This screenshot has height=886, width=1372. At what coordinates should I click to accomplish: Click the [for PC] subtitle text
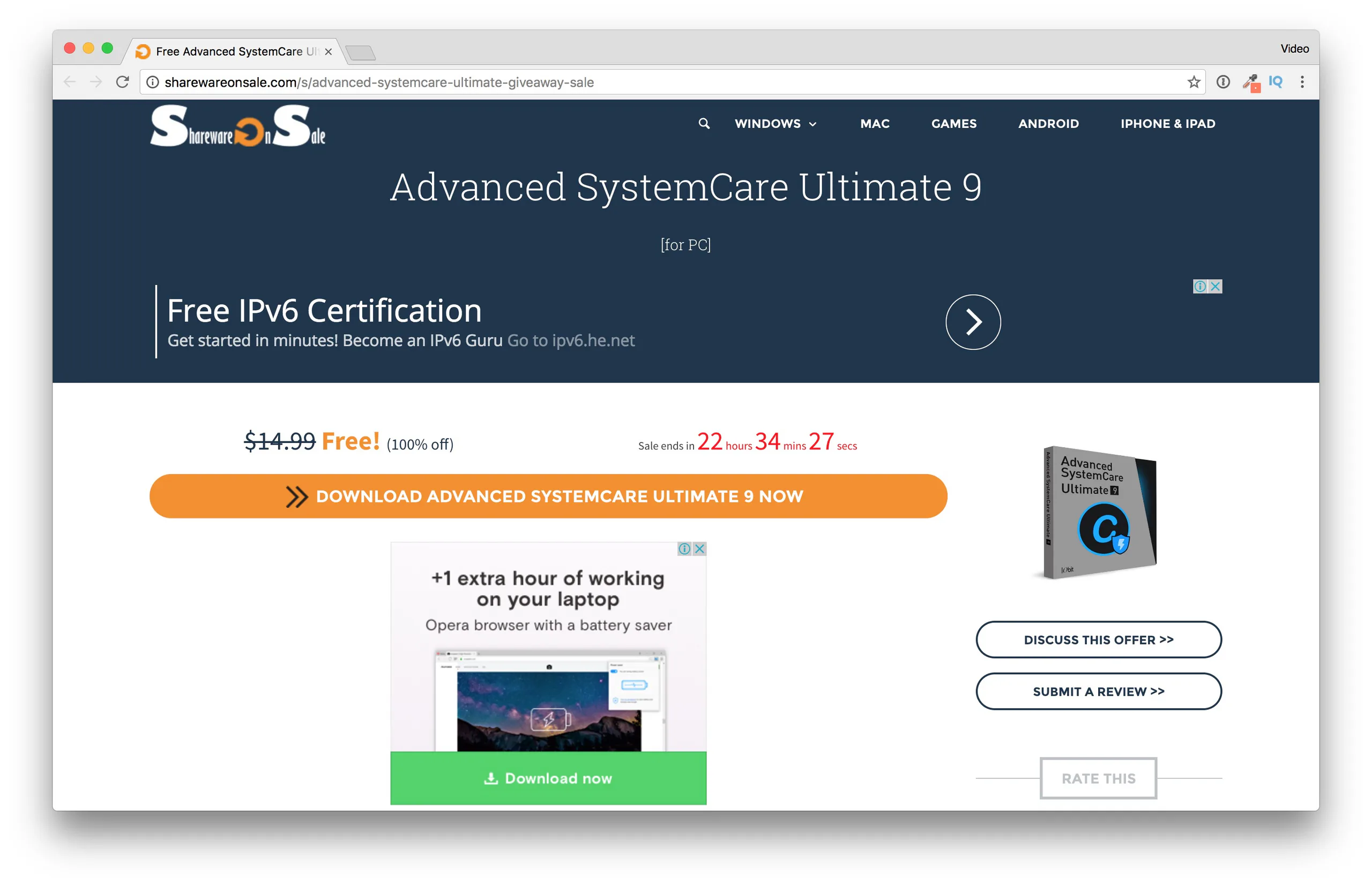click(685, 245)
